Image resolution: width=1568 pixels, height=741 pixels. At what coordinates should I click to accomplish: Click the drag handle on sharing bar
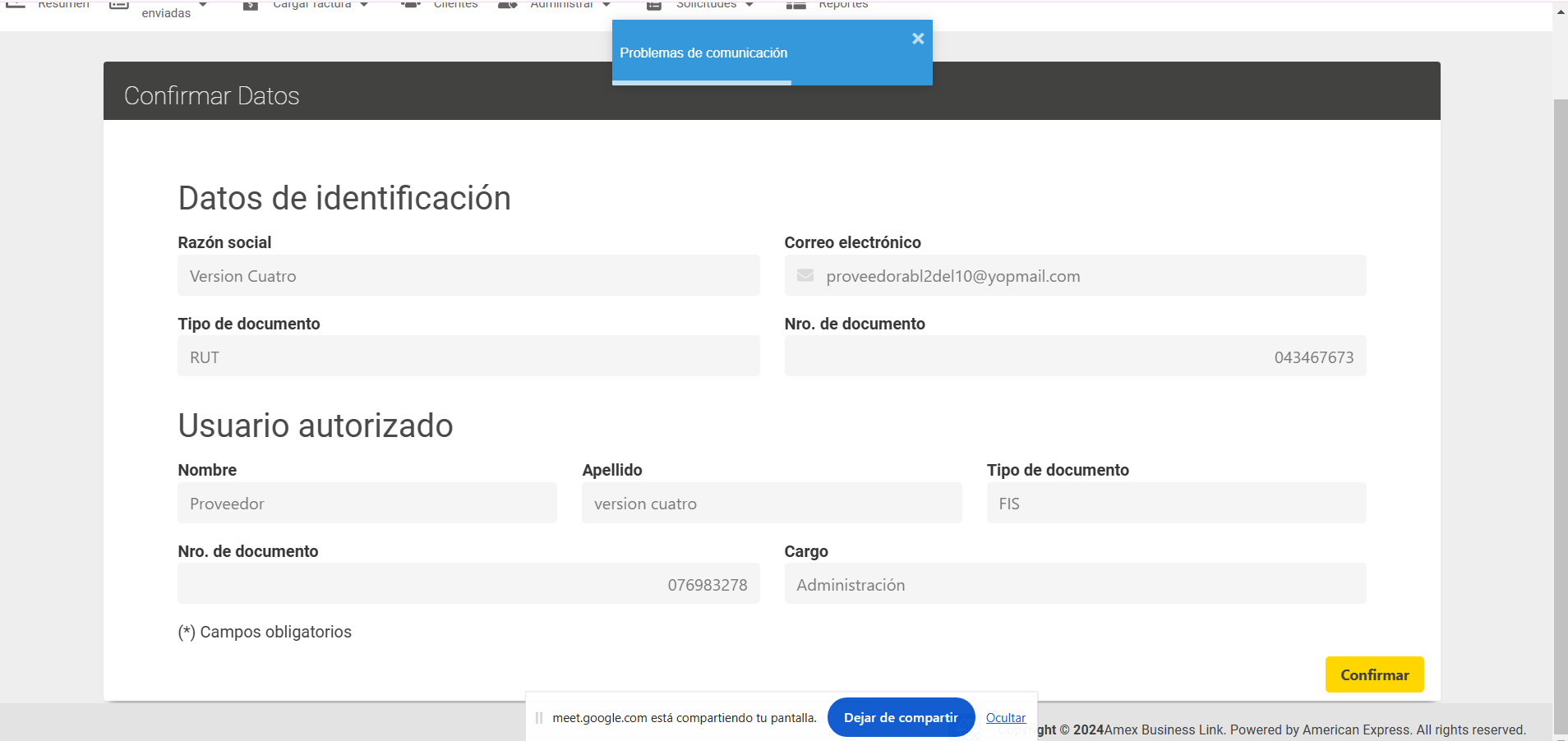539,718
